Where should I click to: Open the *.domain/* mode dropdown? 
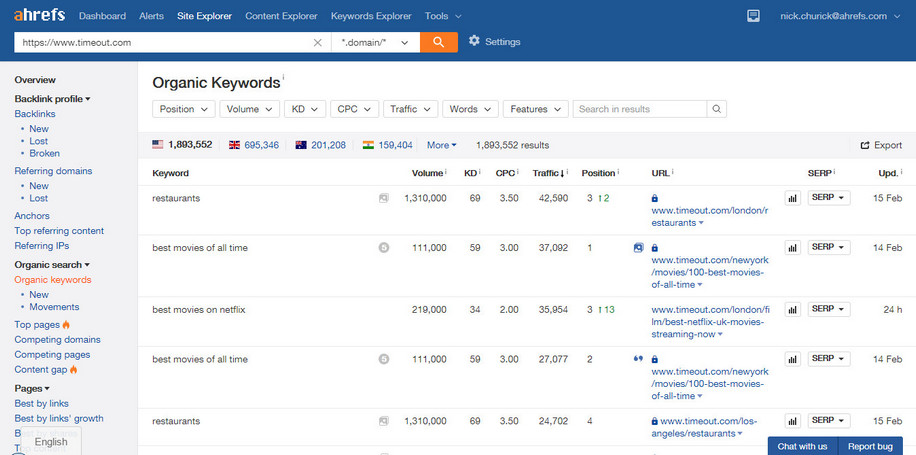pyautogui.click(x=376, y=42)
